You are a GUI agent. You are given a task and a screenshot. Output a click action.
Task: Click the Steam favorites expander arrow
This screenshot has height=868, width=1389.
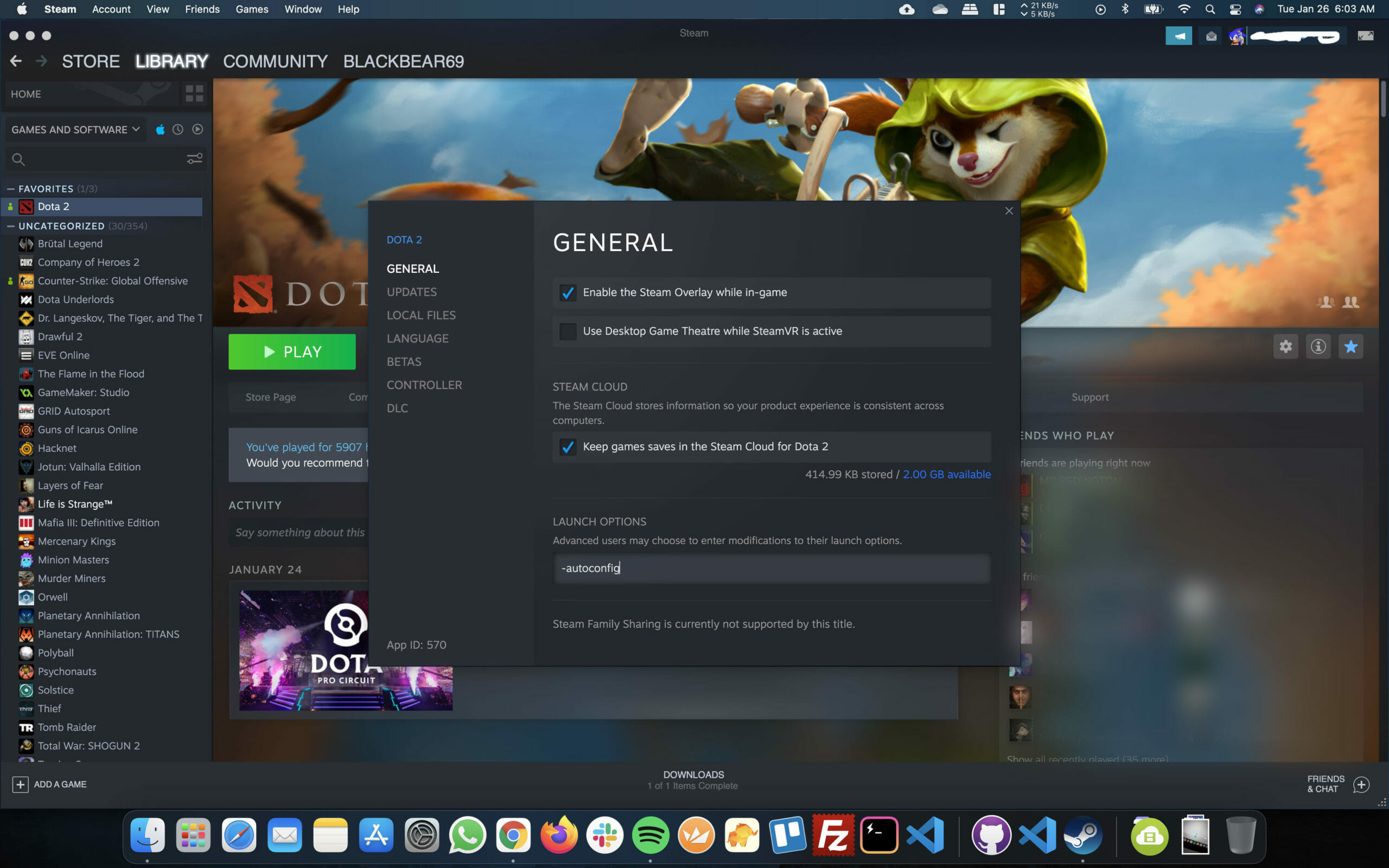coord(11,188)
